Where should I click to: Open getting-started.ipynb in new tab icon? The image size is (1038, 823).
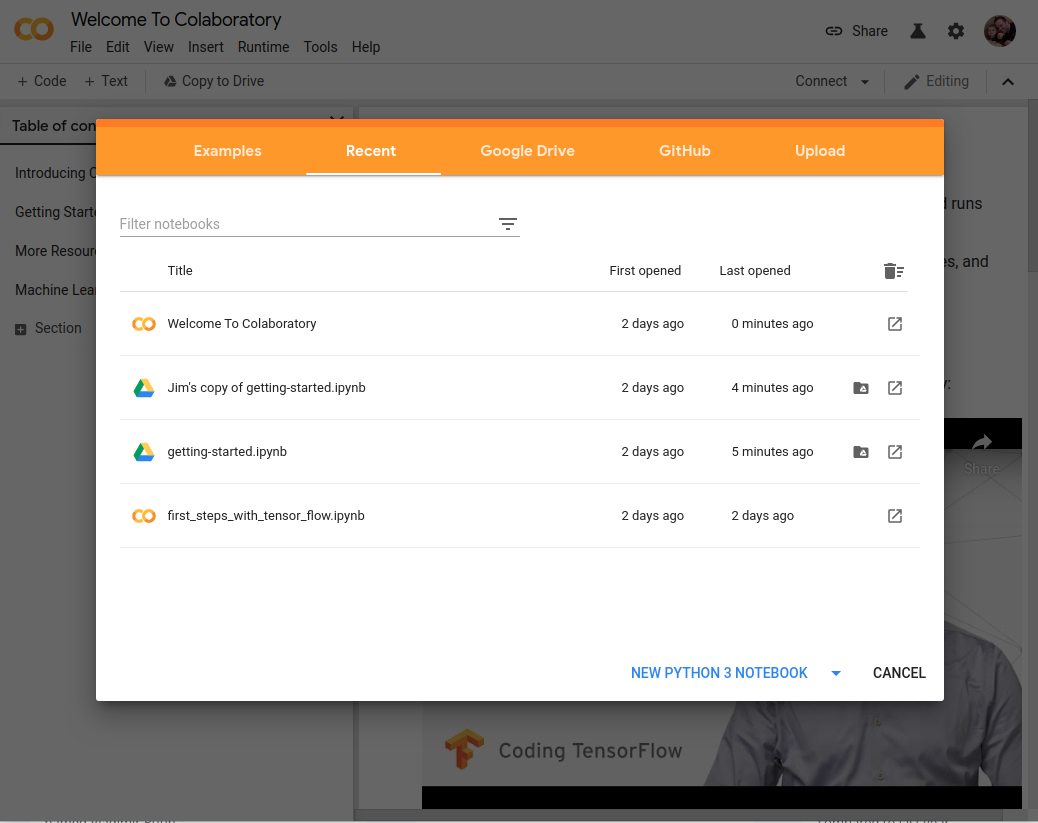895,452
